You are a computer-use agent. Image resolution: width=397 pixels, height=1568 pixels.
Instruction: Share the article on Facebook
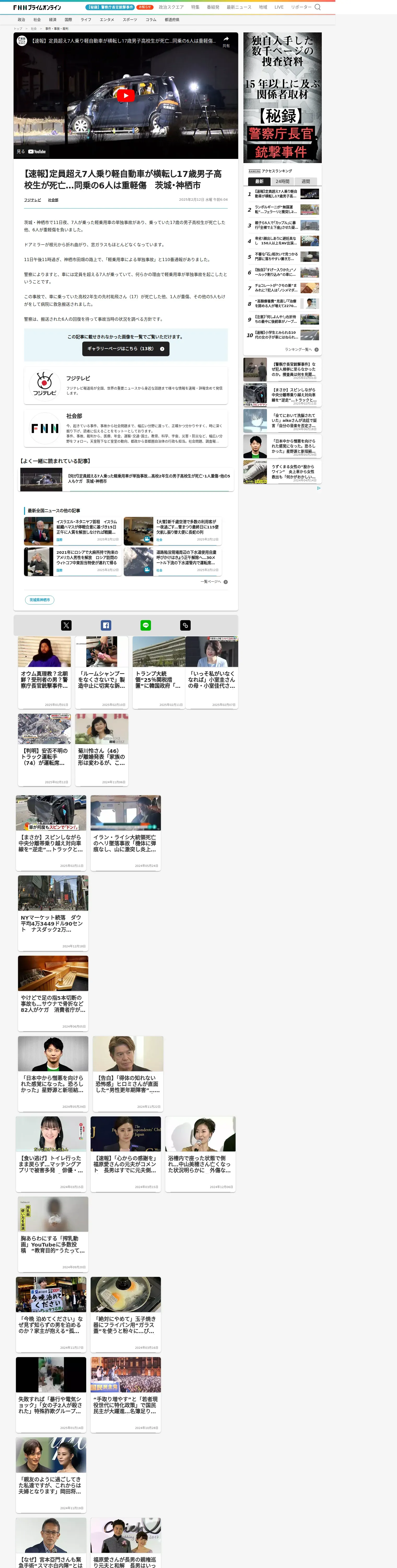[x=106, y=625]
